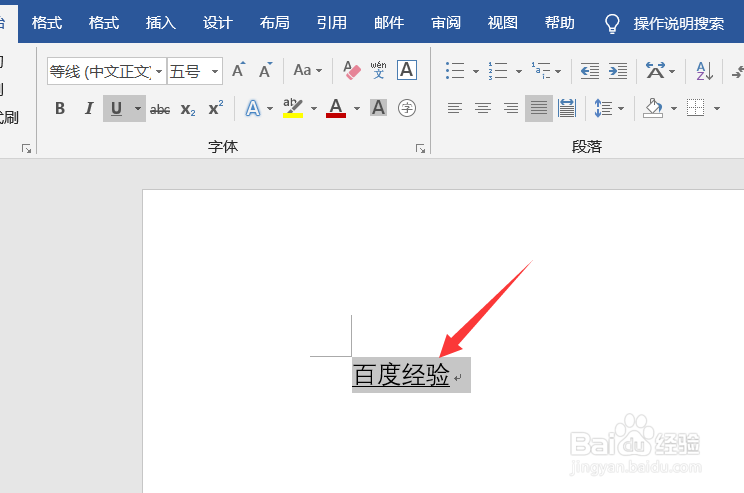Decrease paragraph indent
This screenshot has width=744, height=493.
(590, 71)
